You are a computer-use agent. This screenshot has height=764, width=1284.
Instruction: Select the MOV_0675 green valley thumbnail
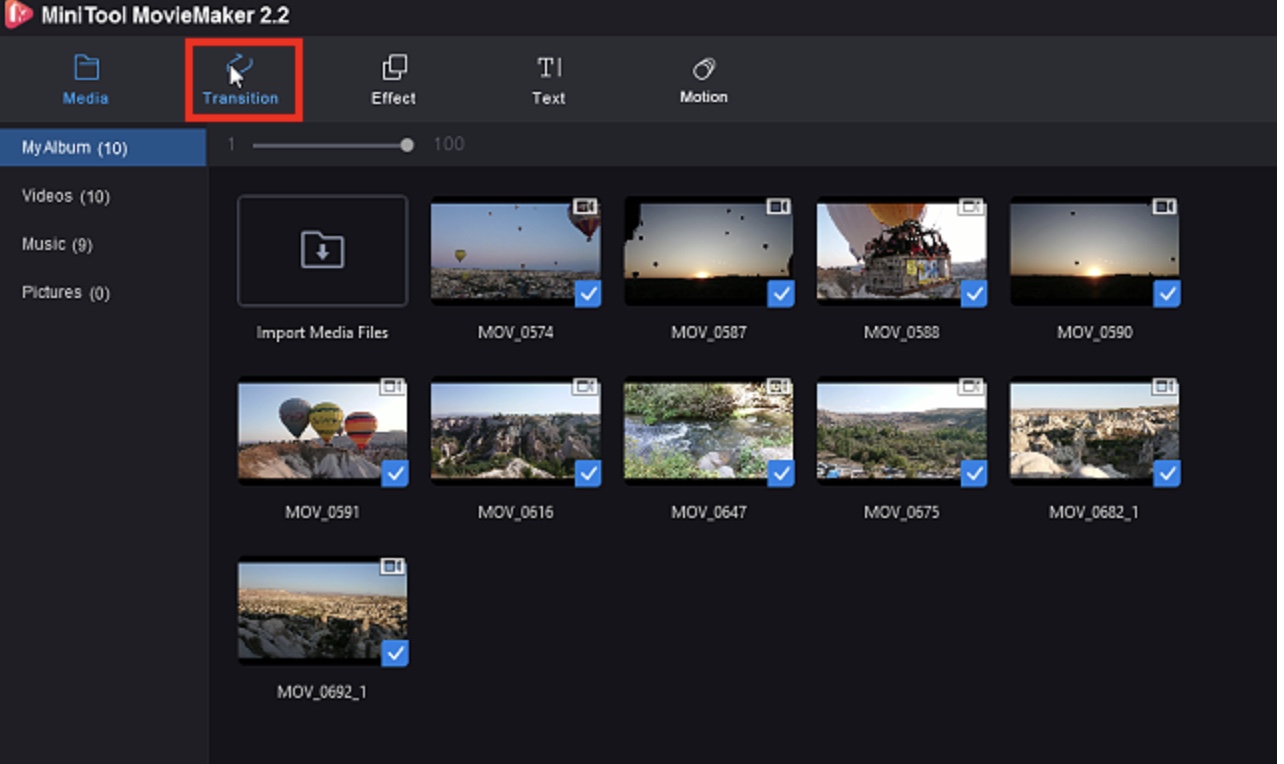pos(902,430)
